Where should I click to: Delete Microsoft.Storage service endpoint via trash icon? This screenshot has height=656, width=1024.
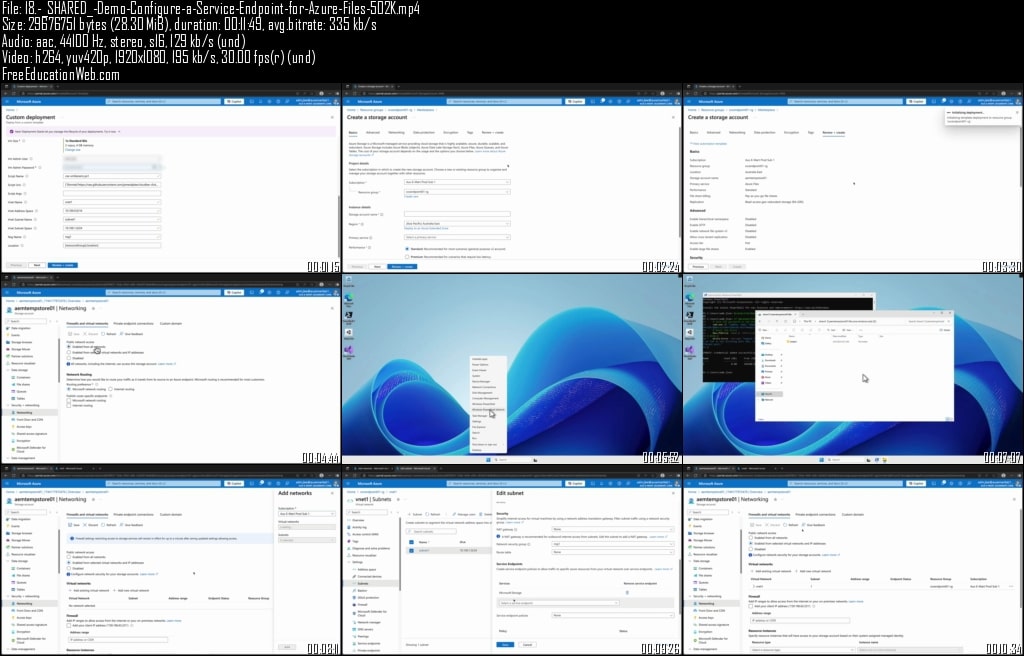tap(627, 593)
